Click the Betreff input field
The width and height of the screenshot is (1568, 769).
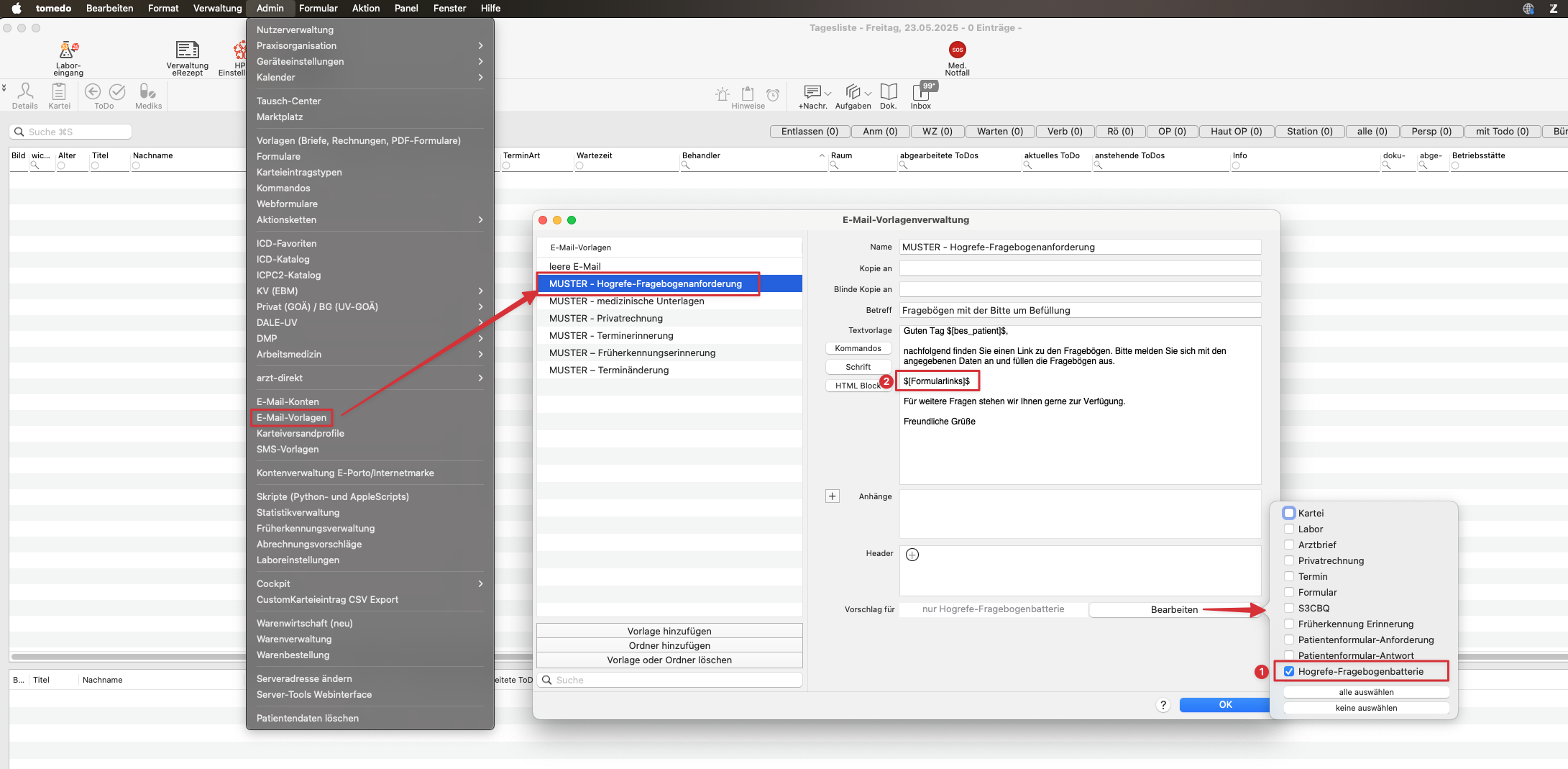point(1080,310)
